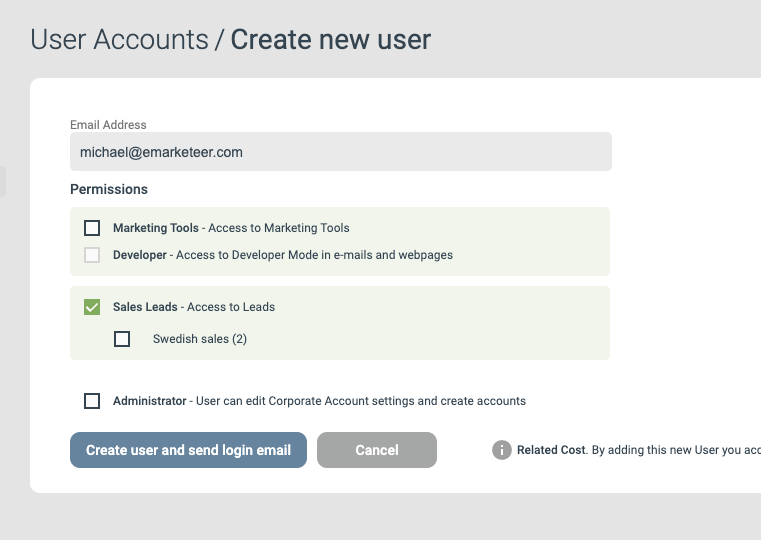Click Create user and send login email
The height and width of the screenshot is (540, 761).
[x=188, y=450]
